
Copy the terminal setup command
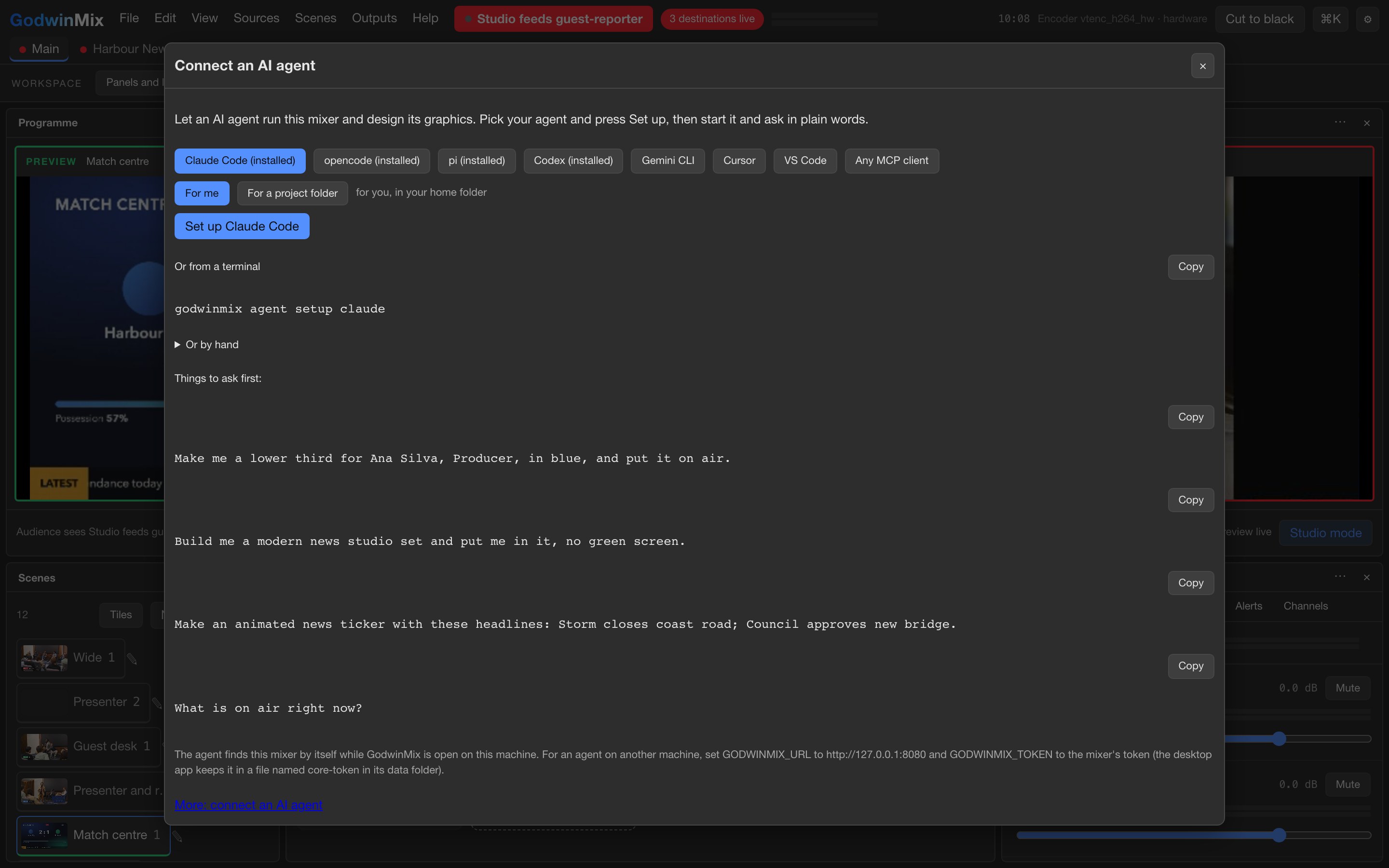coord(1190,267)
